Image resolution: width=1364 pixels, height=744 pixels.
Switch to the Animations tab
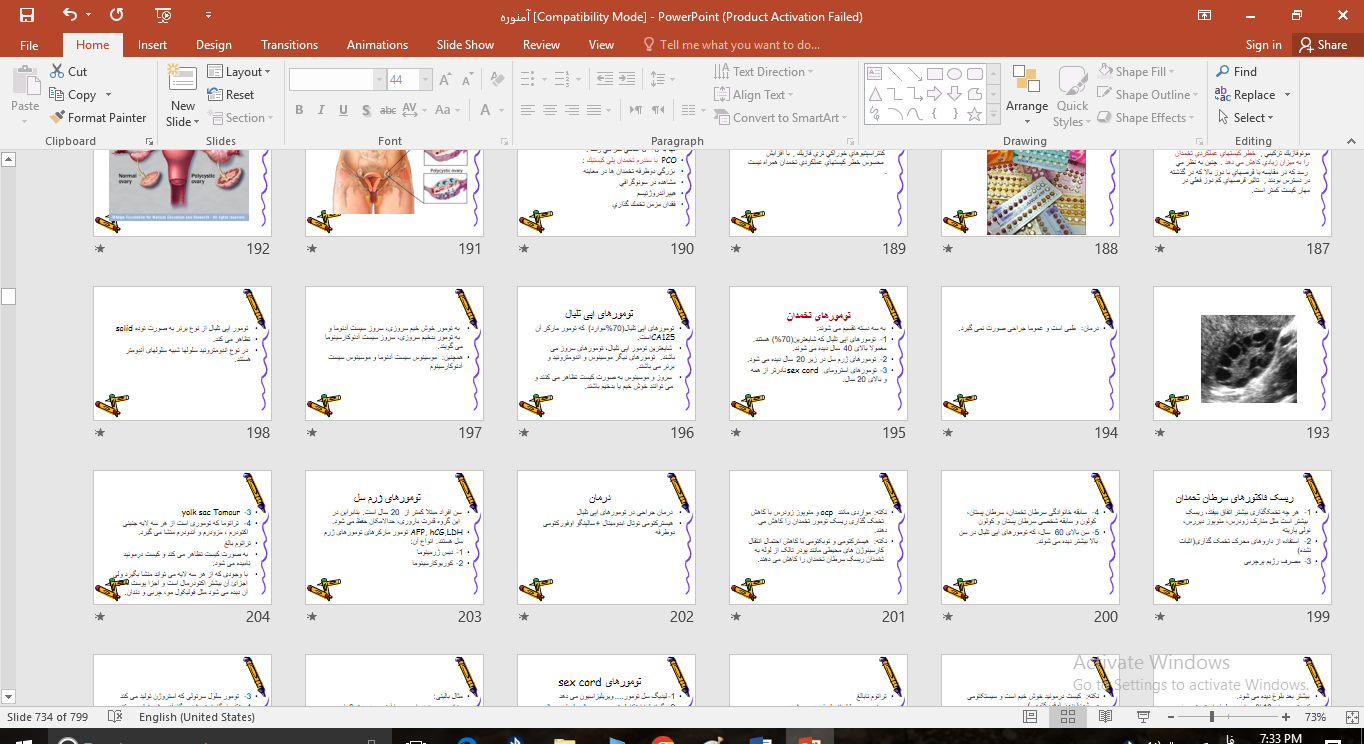tap(377, 45)
